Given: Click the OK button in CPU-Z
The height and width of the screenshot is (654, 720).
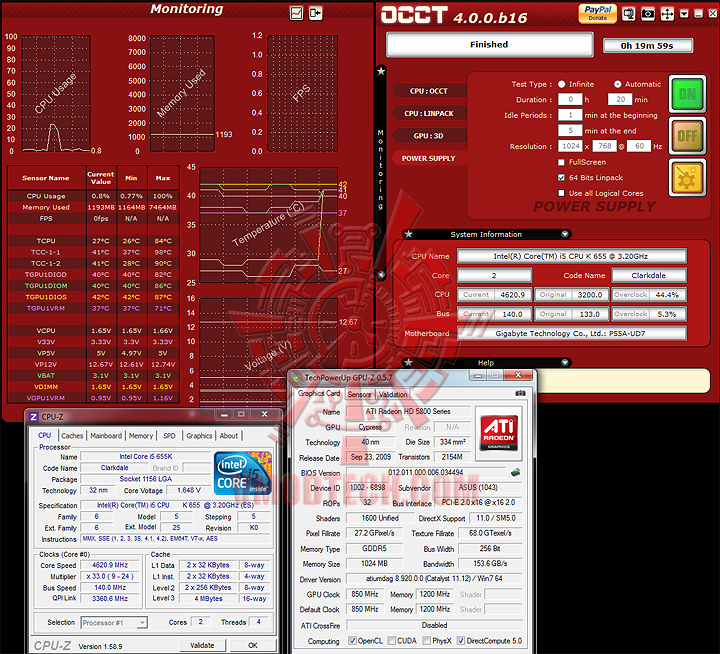Looking at the screenshot, I should (253, 645).
